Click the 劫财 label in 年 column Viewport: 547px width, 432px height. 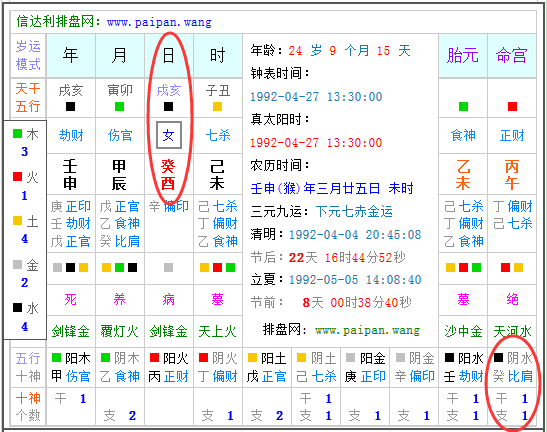(71, 135)
